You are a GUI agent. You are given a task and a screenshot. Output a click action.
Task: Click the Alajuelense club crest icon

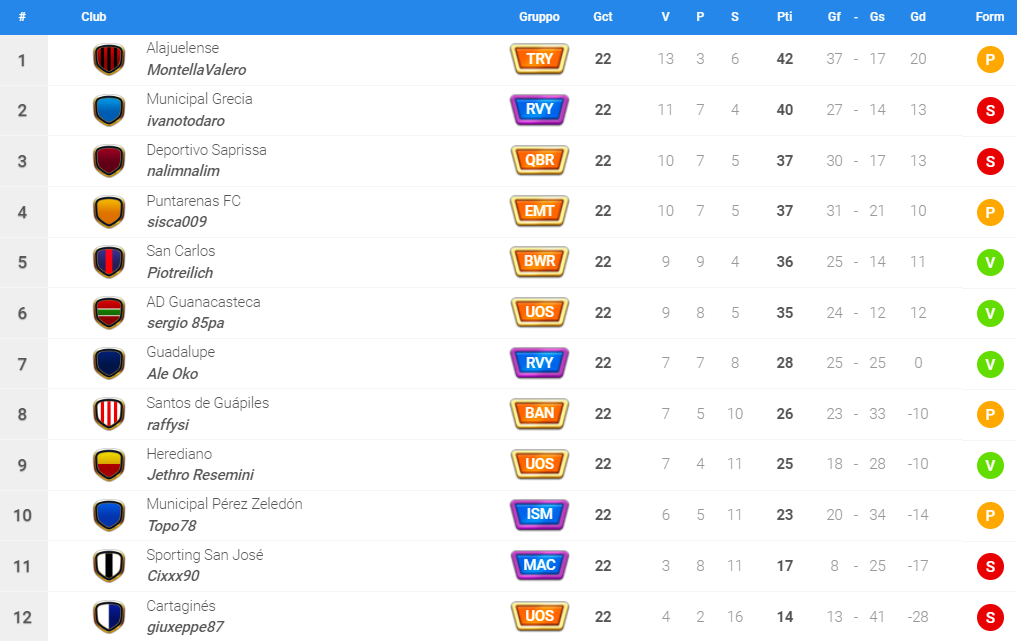tap(109, 60)
